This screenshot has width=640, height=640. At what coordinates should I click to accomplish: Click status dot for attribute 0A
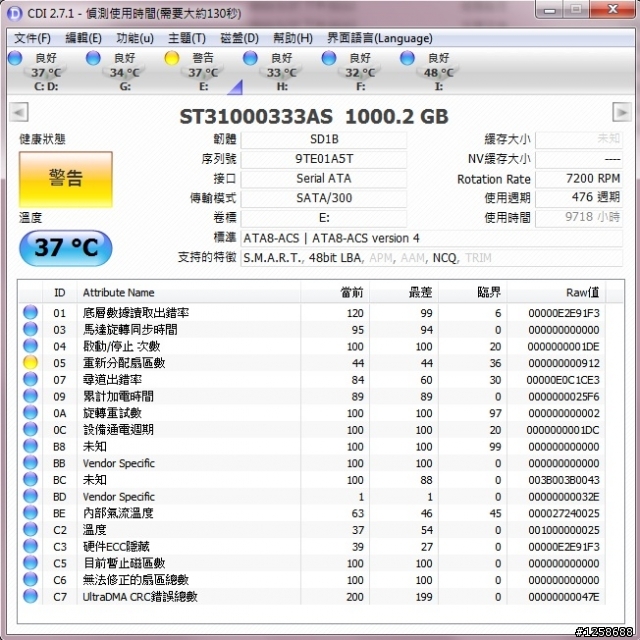click(30, 413)
